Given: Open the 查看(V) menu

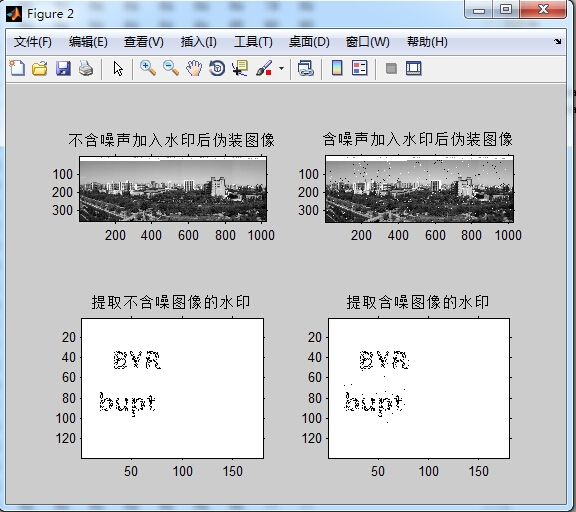Looking at the screenshot, I should pyautogui.click(x=144, y=42).
